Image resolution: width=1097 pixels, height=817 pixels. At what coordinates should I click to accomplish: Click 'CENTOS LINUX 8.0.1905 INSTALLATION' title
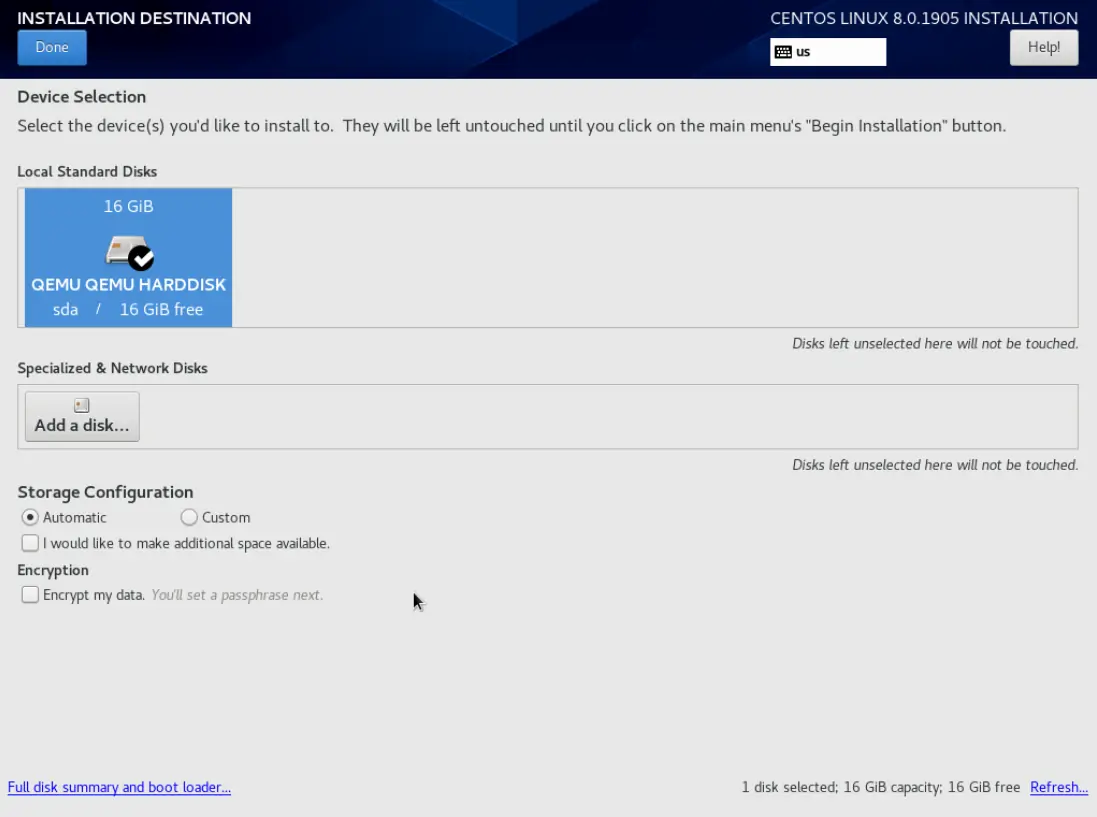tap(923, 18)
